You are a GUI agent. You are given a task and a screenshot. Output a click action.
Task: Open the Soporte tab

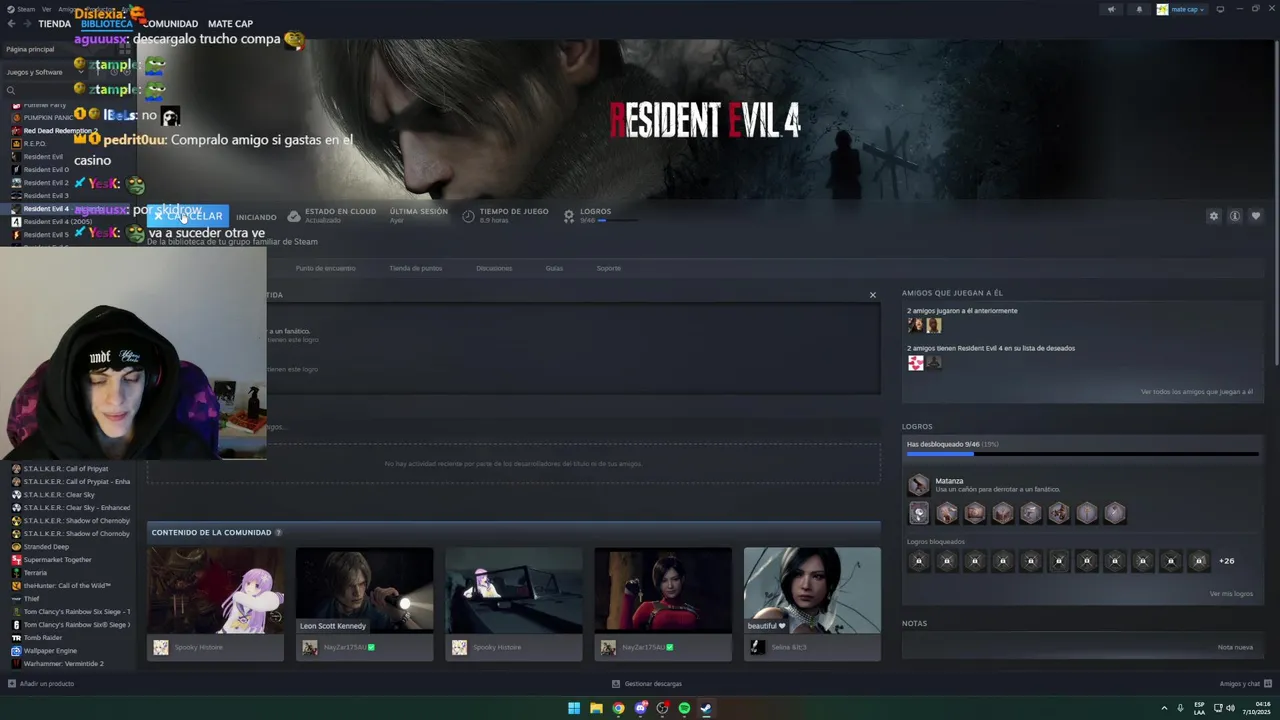coord(609,268)
